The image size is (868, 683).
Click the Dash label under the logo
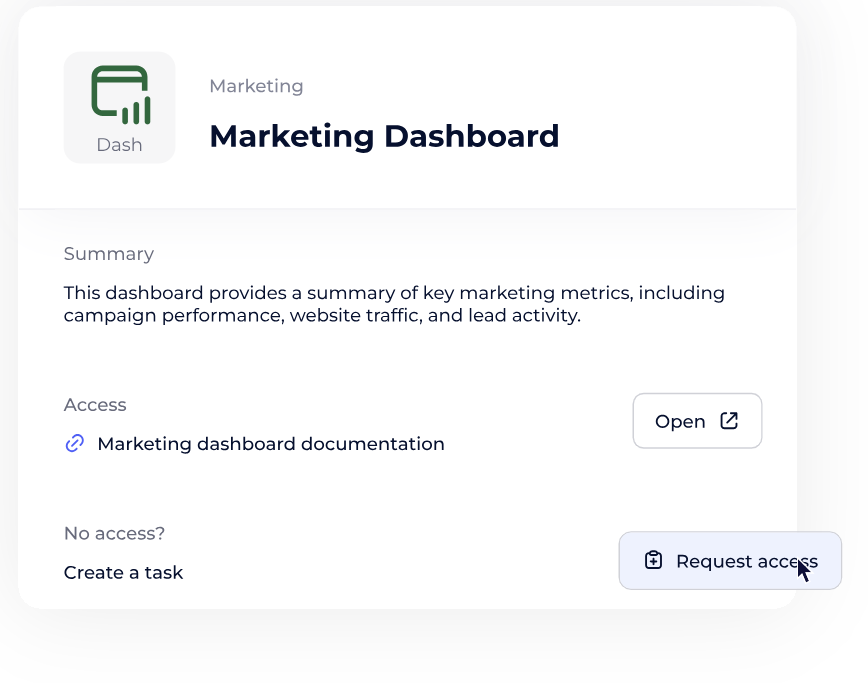(x=119, y=144)
